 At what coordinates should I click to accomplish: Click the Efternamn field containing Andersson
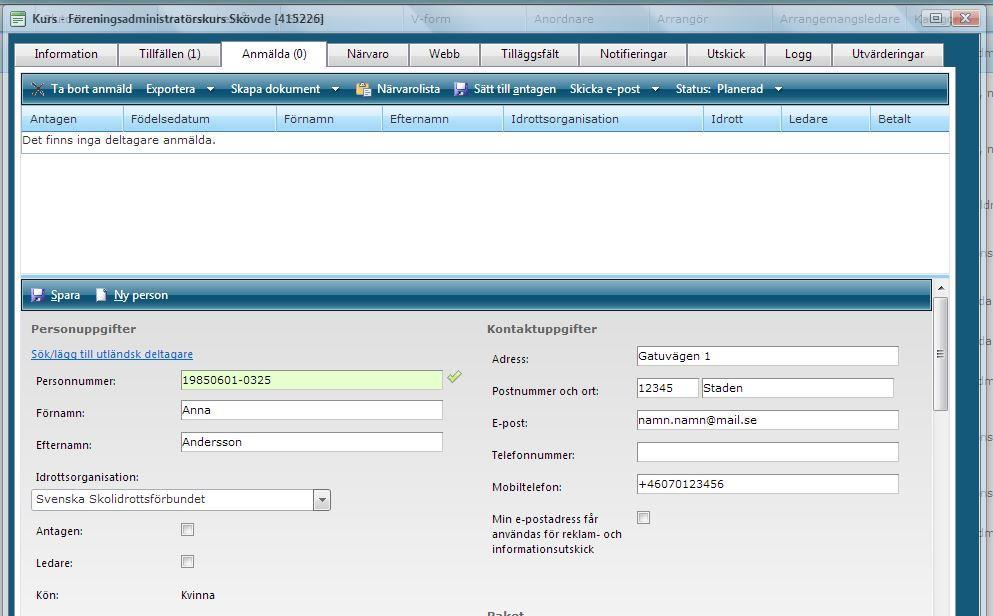coord(312,442)
